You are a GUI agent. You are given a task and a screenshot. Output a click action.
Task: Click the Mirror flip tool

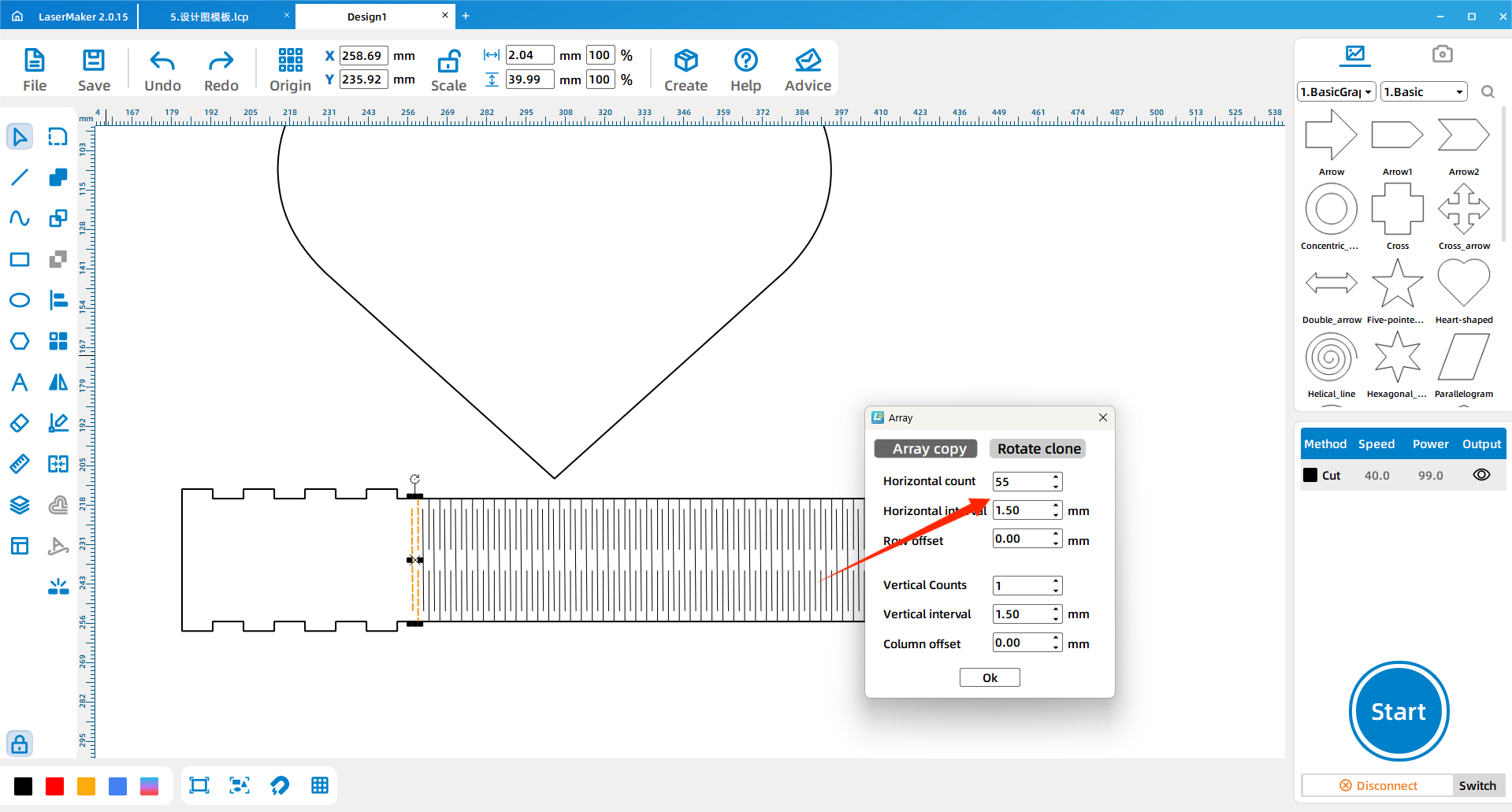58,382
